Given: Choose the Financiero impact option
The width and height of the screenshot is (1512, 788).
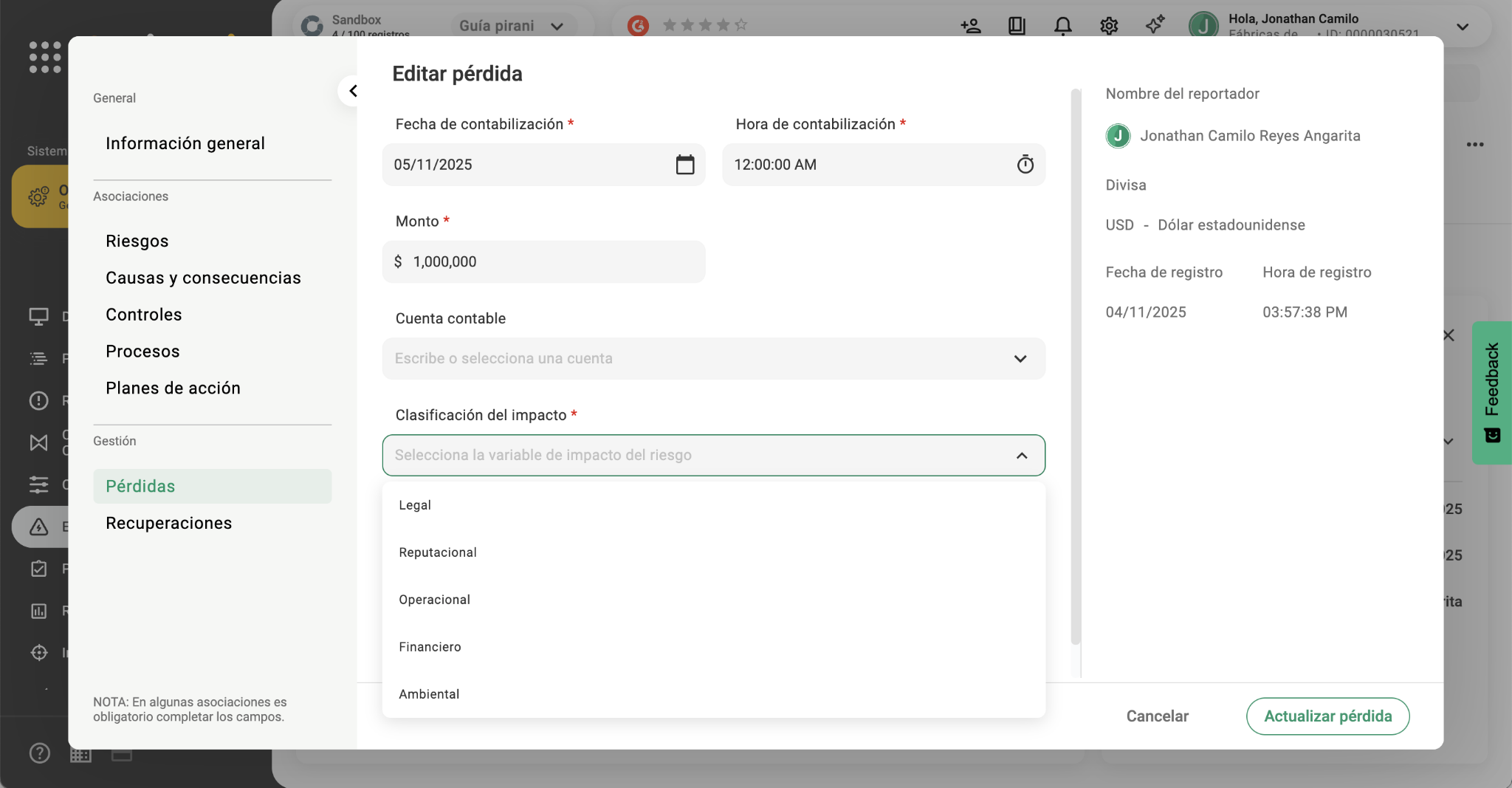Looking at the screenshot, I should [x=430, y=647].
